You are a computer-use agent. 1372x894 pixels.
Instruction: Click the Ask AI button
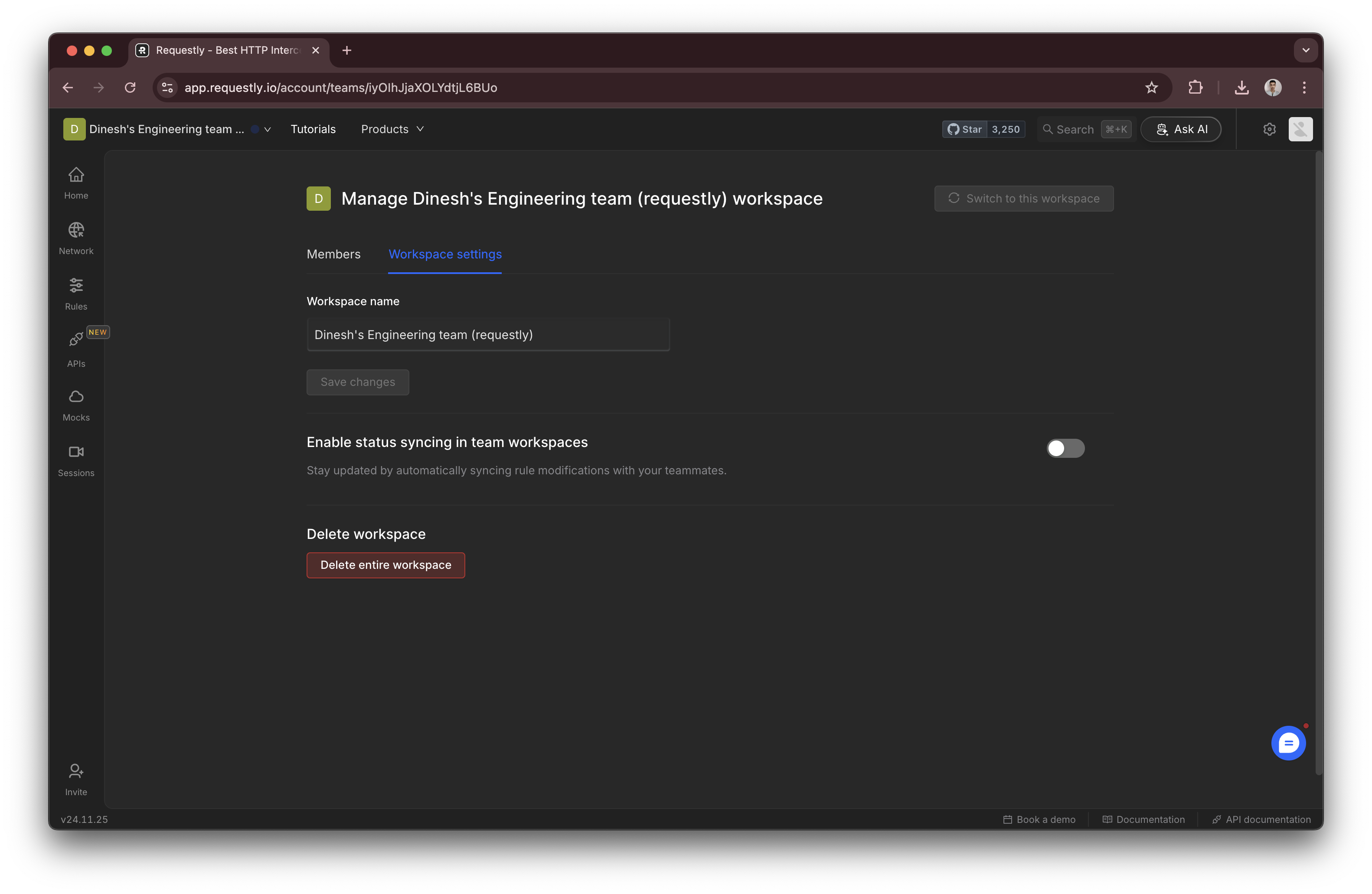pyautogui.click(x=1181, y=129)
